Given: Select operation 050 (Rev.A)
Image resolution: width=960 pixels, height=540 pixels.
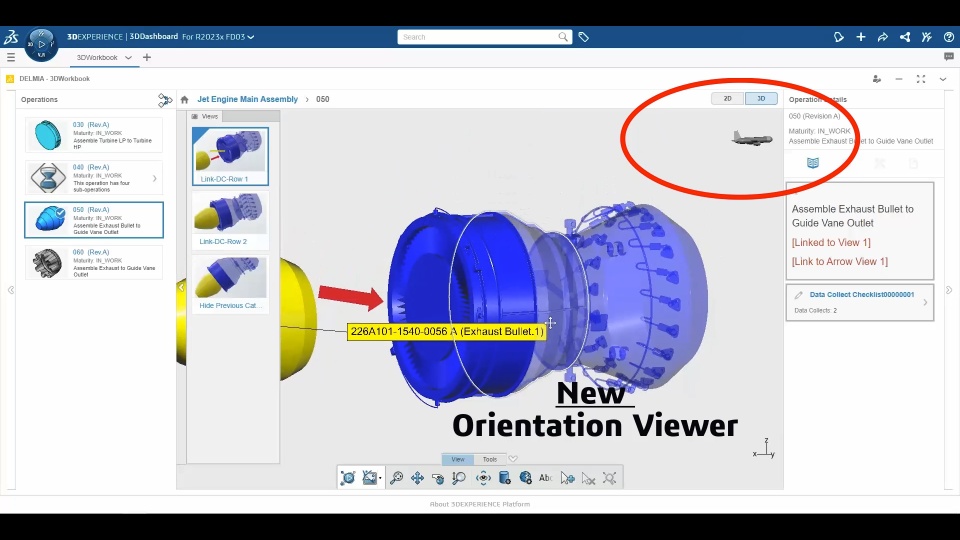Looking at the screenshot, I should pyautogui.click(x=94, y=220).
